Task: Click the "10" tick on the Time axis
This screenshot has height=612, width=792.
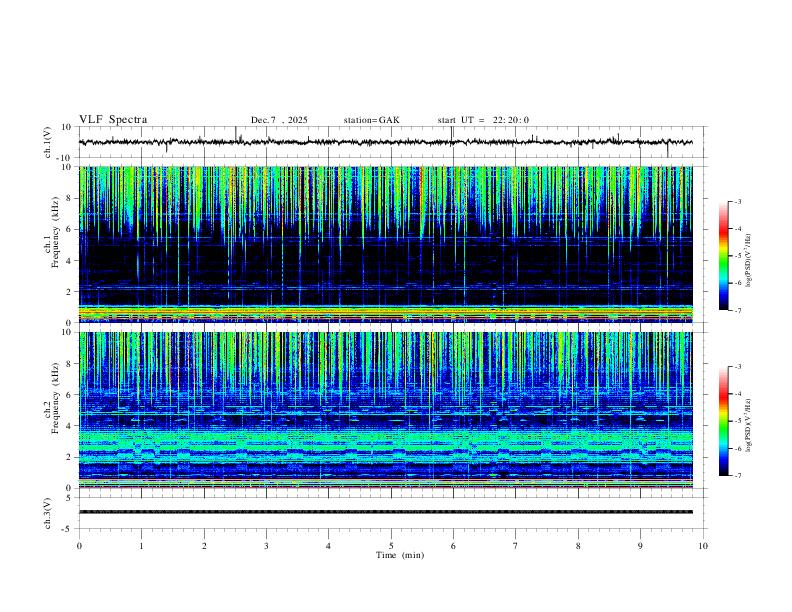Action: coord(703,546)
